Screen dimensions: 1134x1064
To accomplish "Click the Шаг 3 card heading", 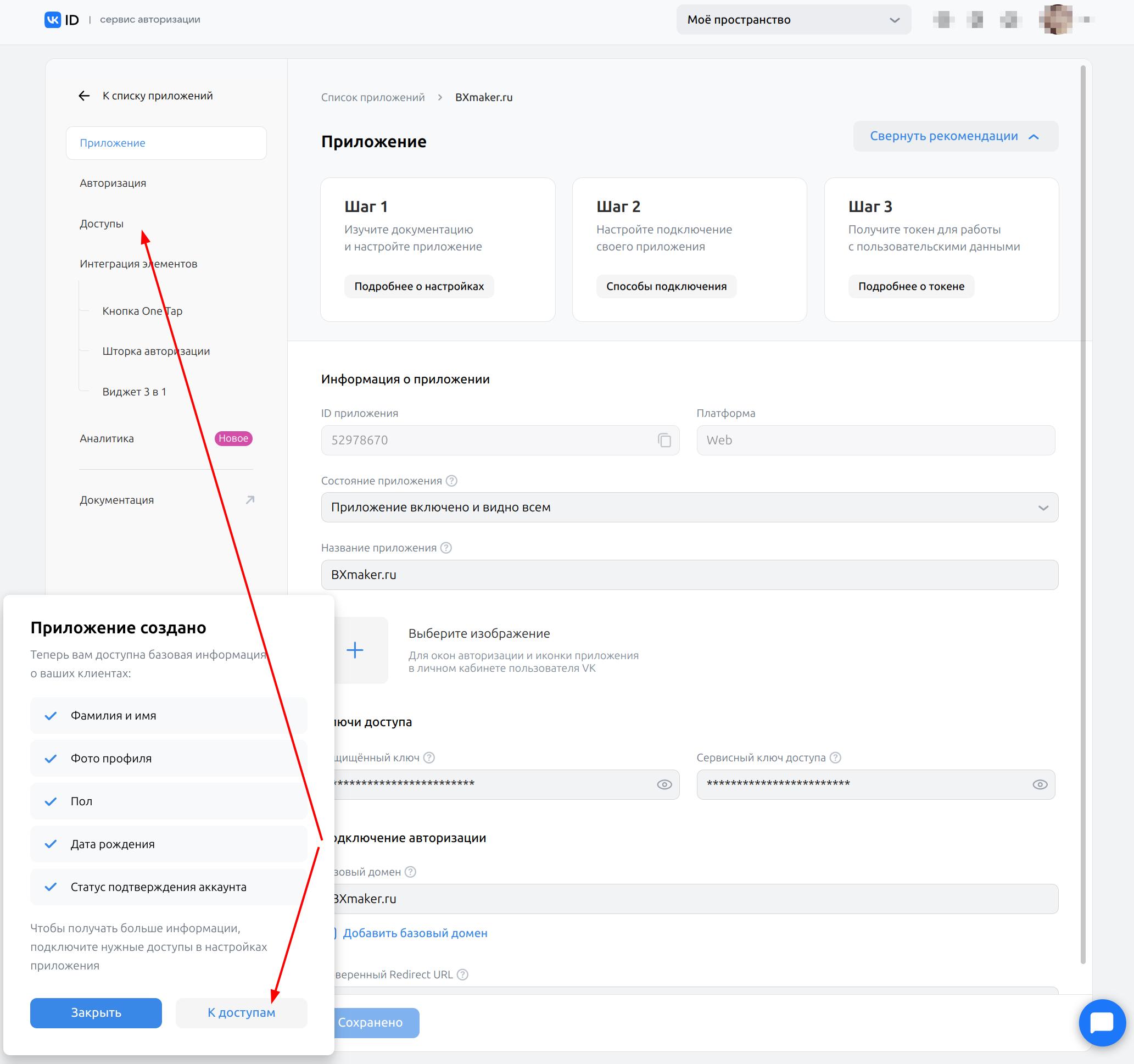I will (x=870, y=207).
